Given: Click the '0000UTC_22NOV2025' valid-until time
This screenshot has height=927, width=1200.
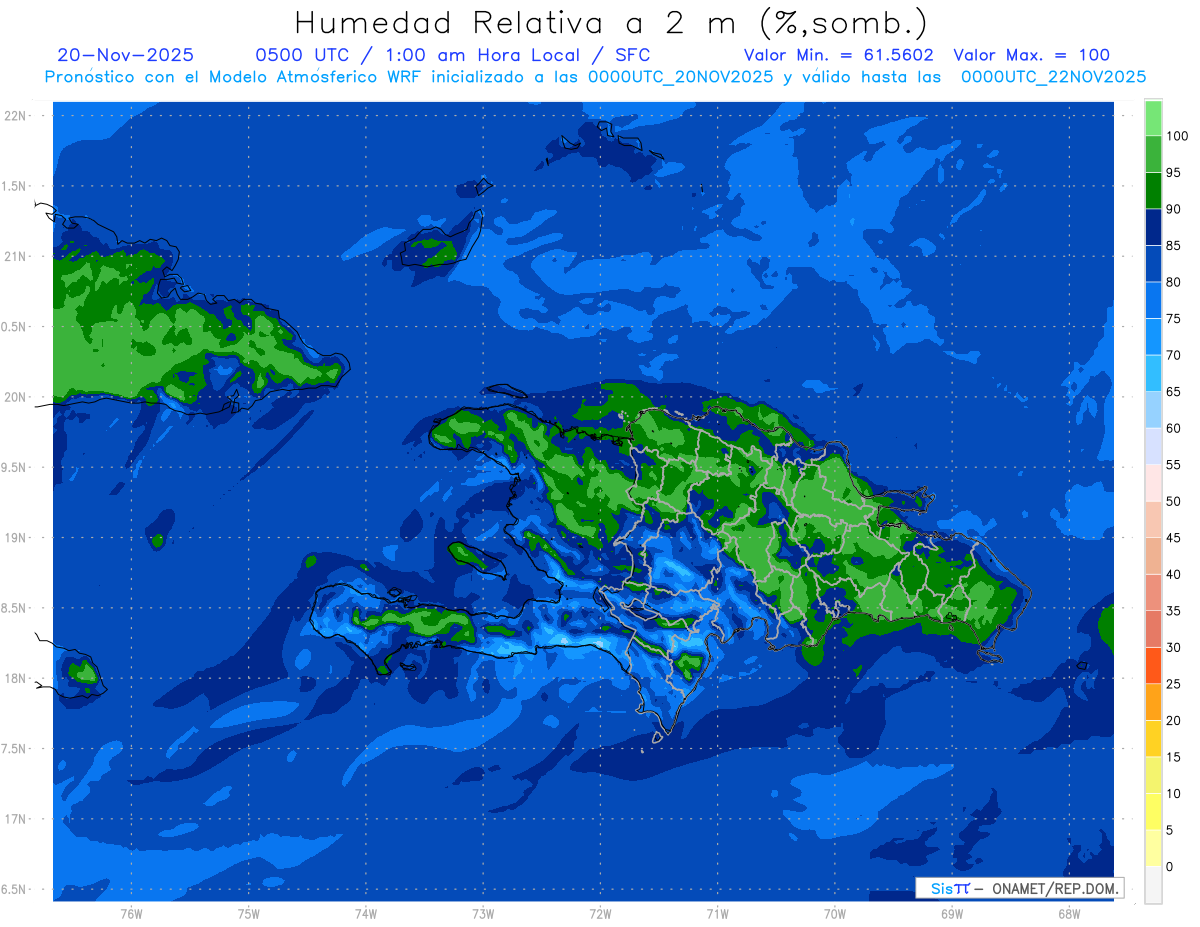Looking at the screenshot, I should coord(1053,77).
